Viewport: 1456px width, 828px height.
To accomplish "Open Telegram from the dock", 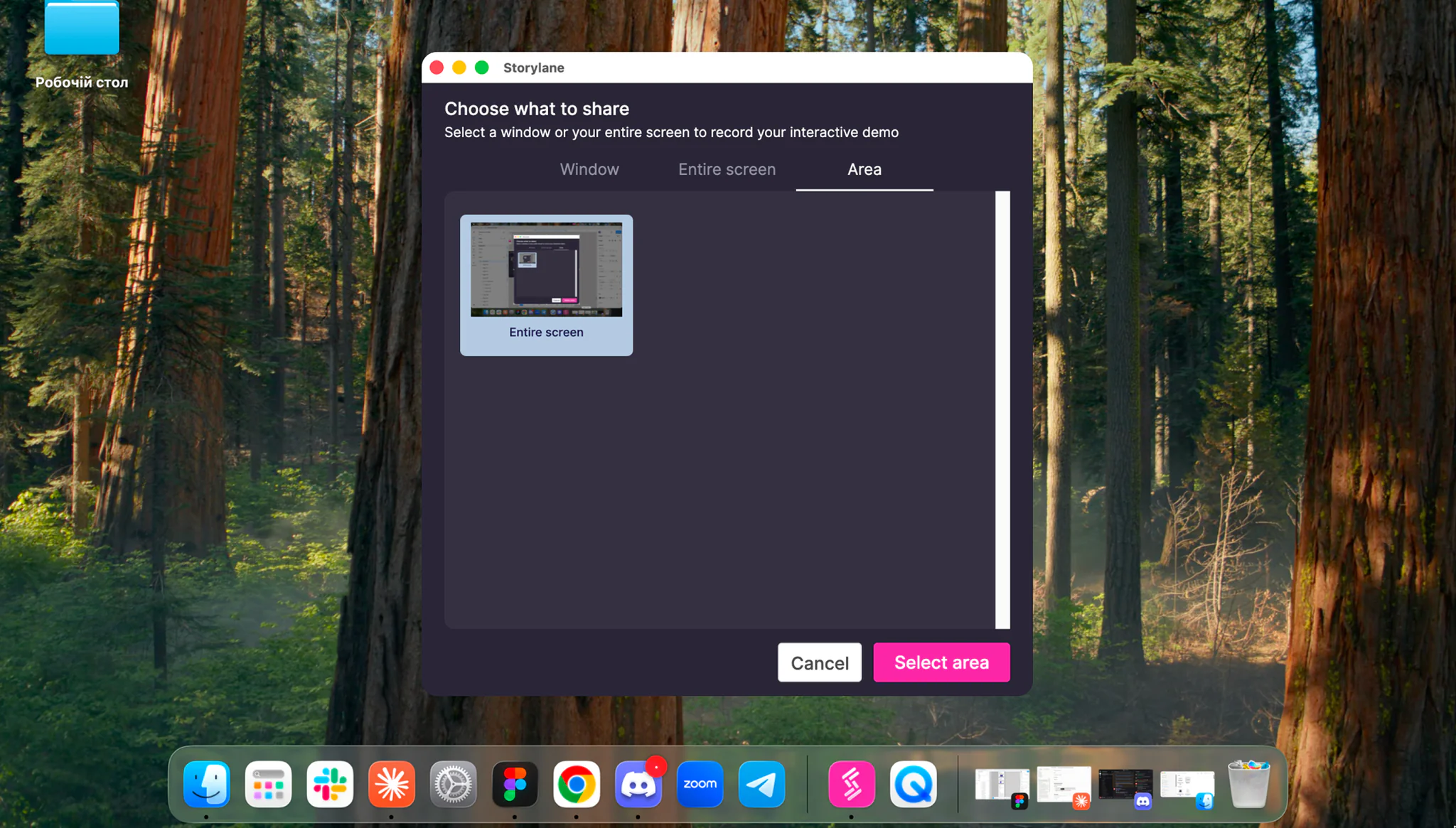I will (761, 784).
